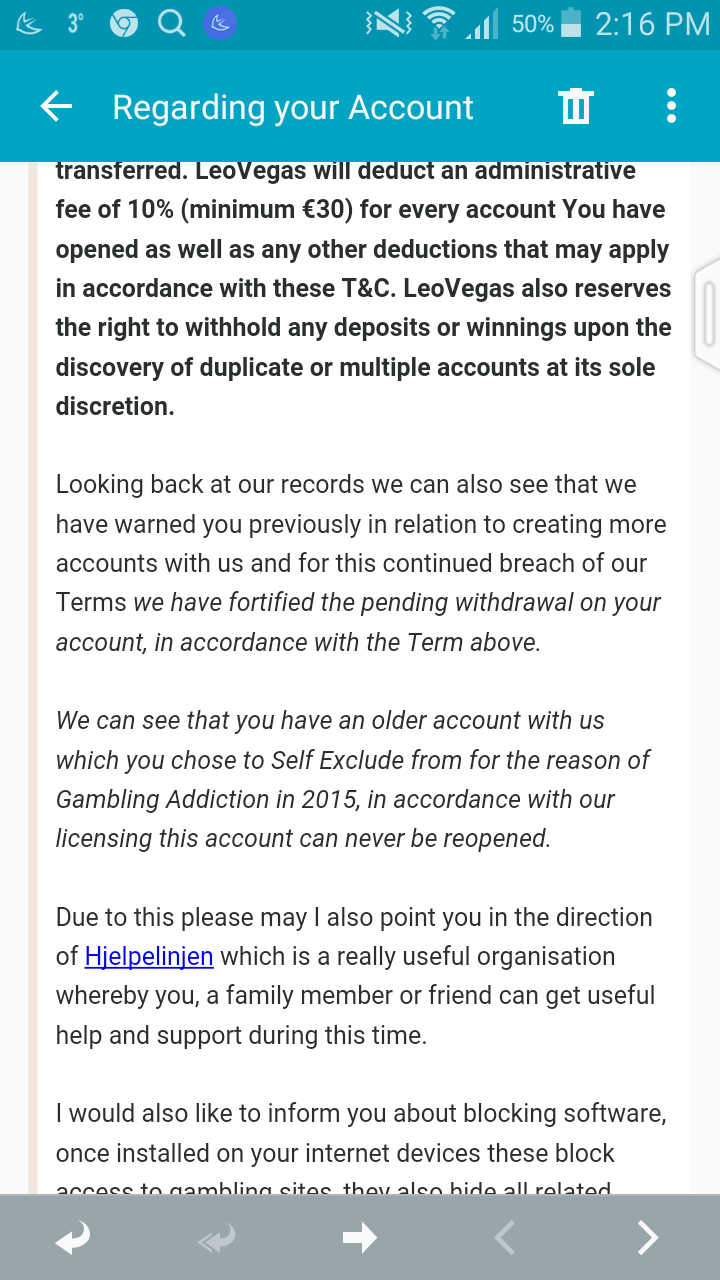Screen dimensions: 720x1280
Task: Reply to this email
Action: pos(72,1238)
